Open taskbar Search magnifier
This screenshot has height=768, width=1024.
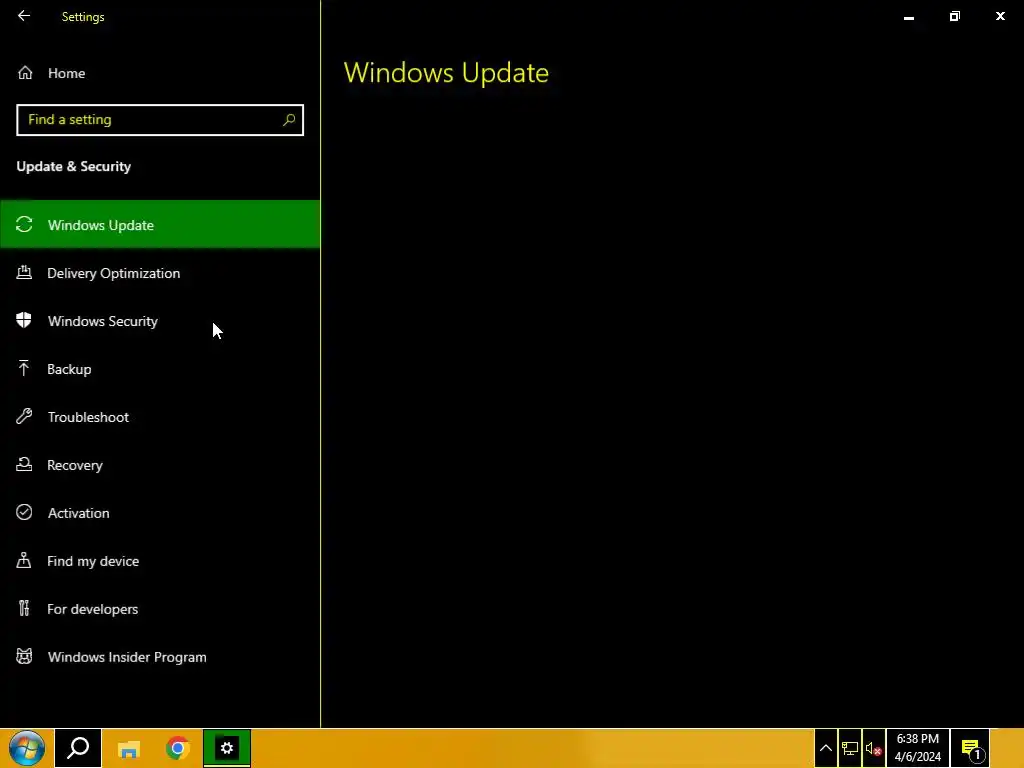pyautogui.click(x=78, y=748)
